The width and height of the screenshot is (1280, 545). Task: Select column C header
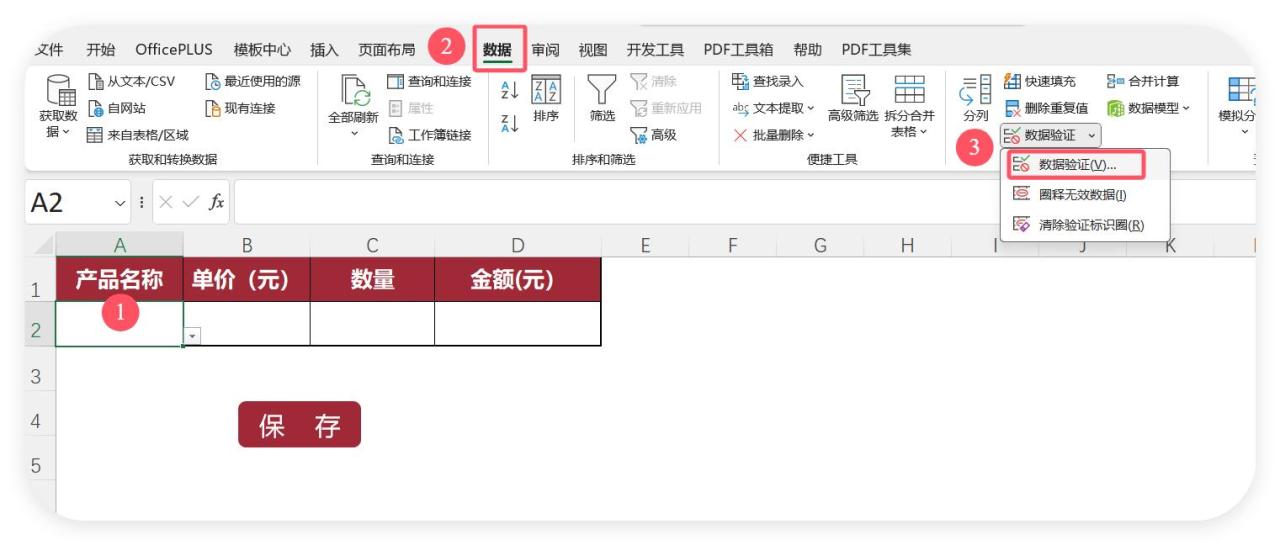(372, 244)
